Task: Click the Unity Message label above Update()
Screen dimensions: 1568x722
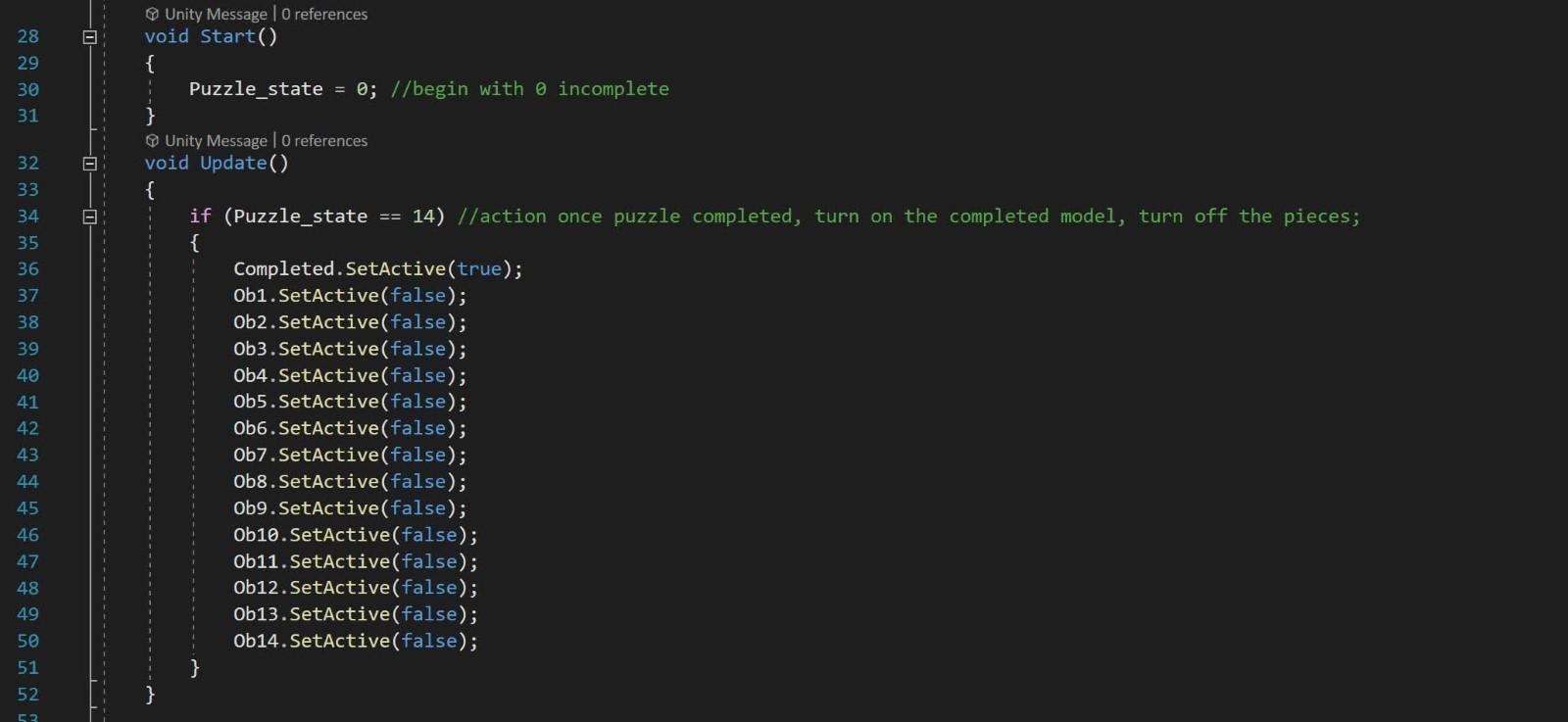Action: (x=216, y=141)
